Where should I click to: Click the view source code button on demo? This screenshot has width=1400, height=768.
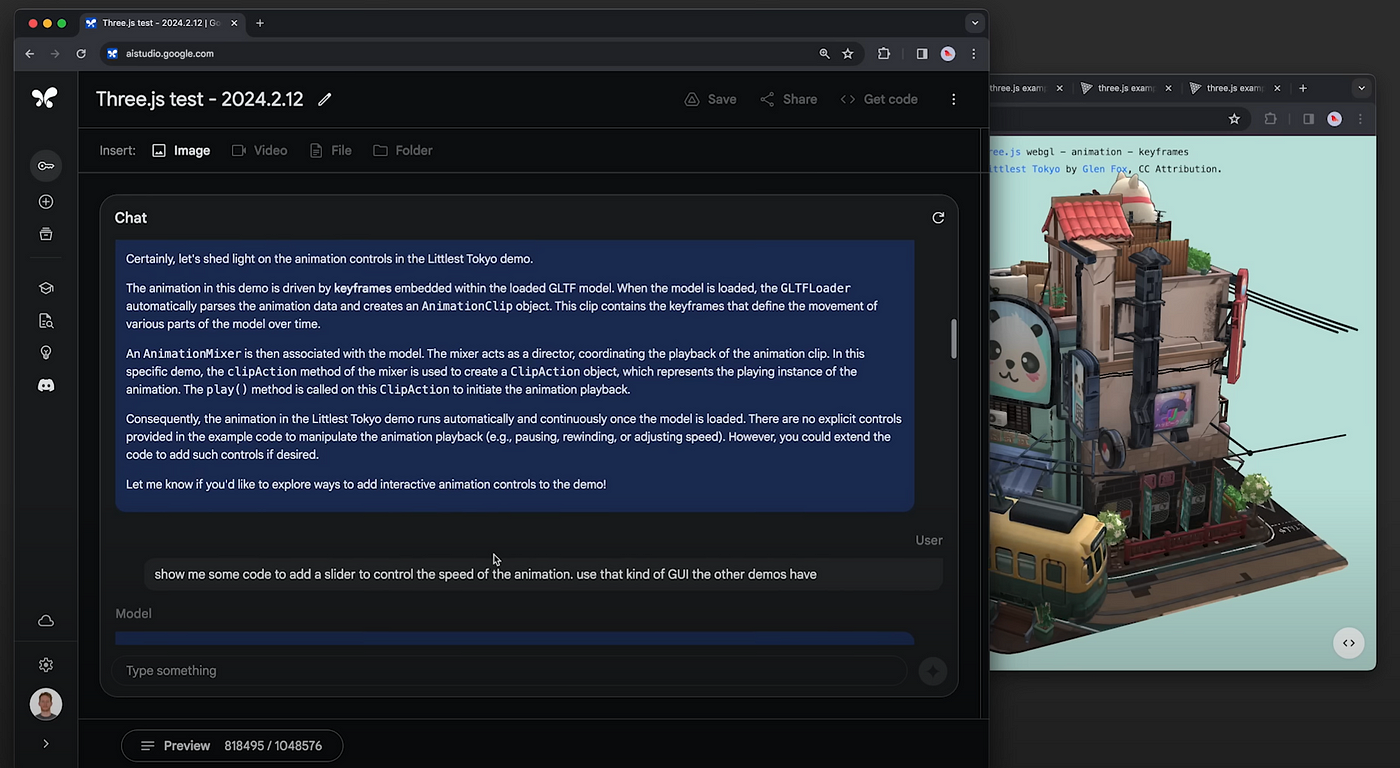pyautogui.click(x=1349, y=643)
